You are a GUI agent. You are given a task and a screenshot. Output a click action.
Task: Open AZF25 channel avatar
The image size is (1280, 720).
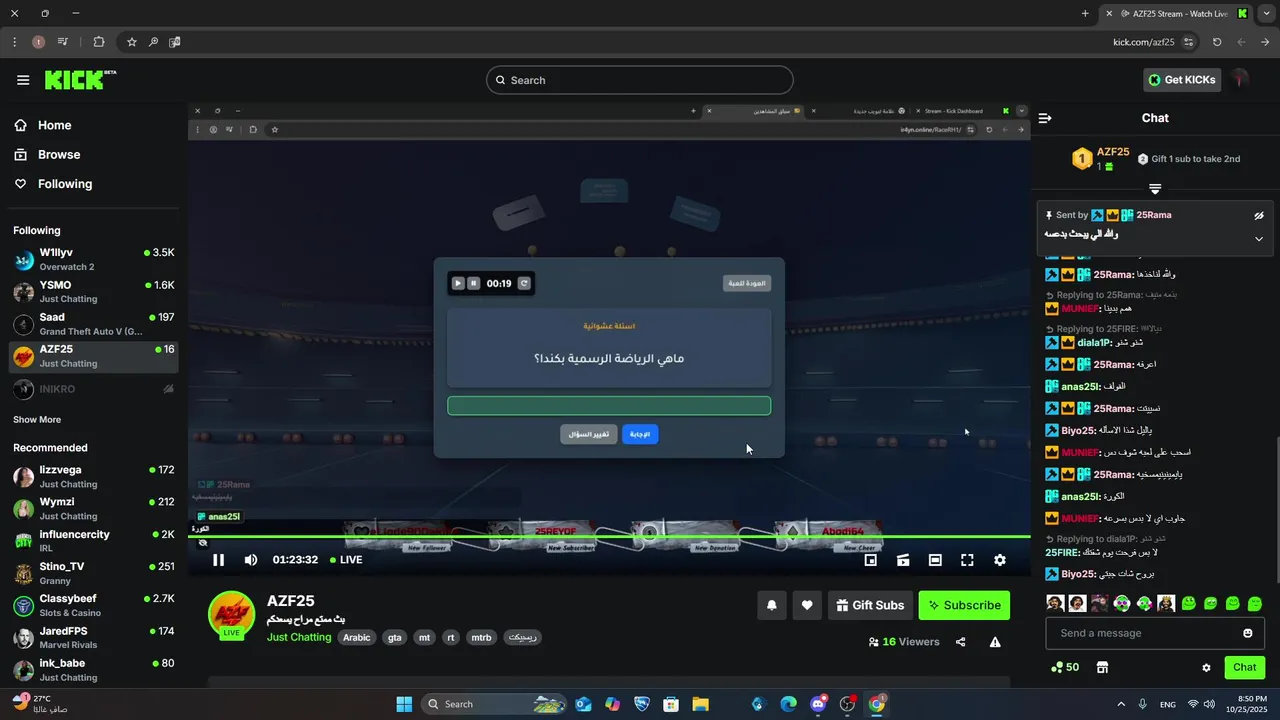point(231,614)
